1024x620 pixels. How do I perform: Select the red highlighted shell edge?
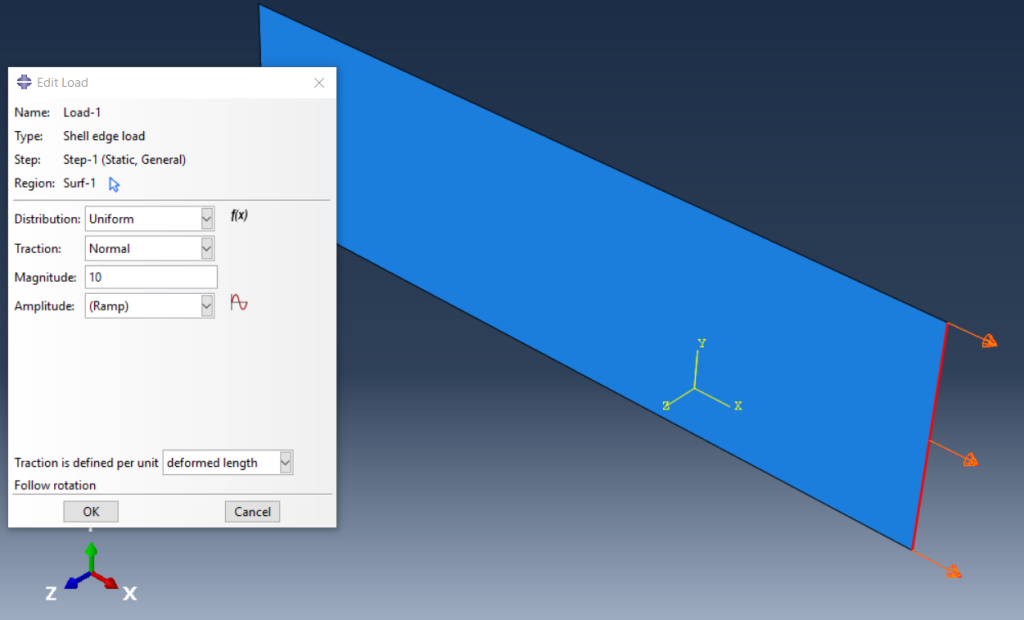point(929,435)
